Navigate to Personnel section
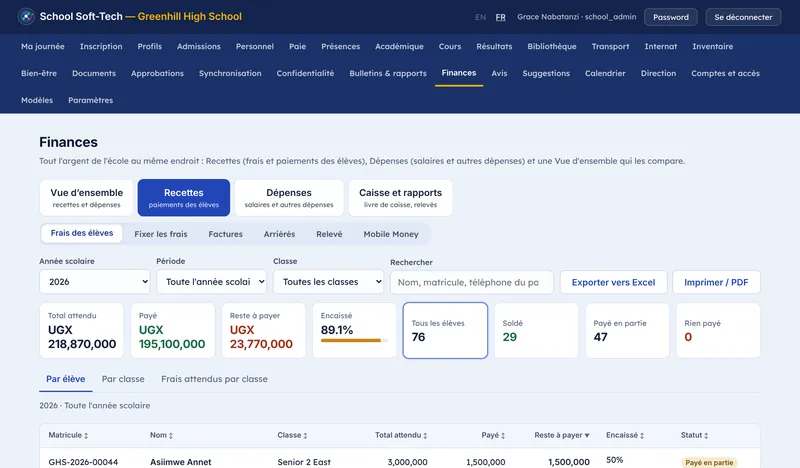This screenshot has height=468, width=800. point(255,46)
